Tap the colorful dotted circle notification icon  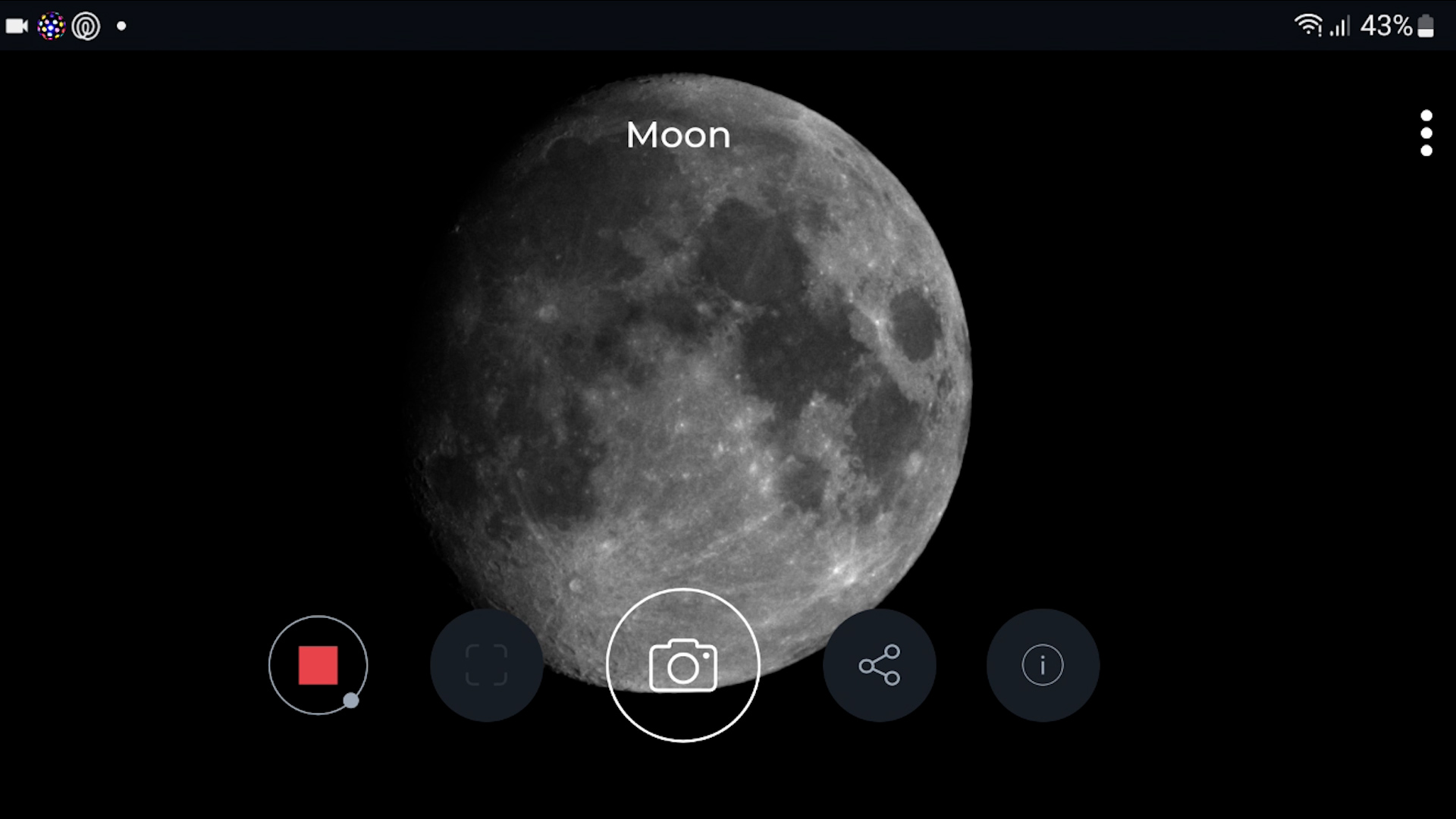click(52, 27)
